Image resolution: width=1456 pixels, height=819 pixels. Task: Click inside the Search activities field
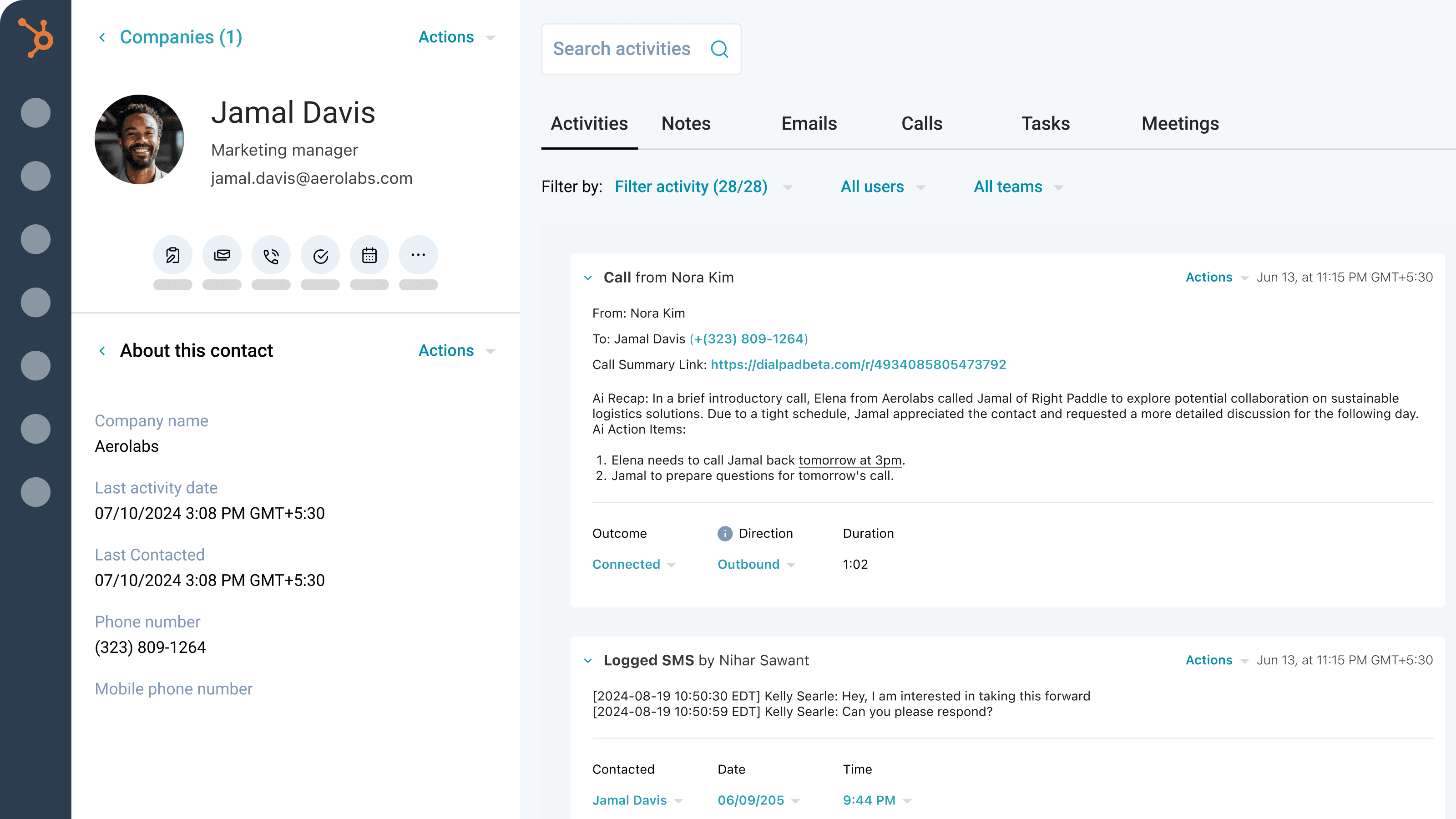coord(622,49)
